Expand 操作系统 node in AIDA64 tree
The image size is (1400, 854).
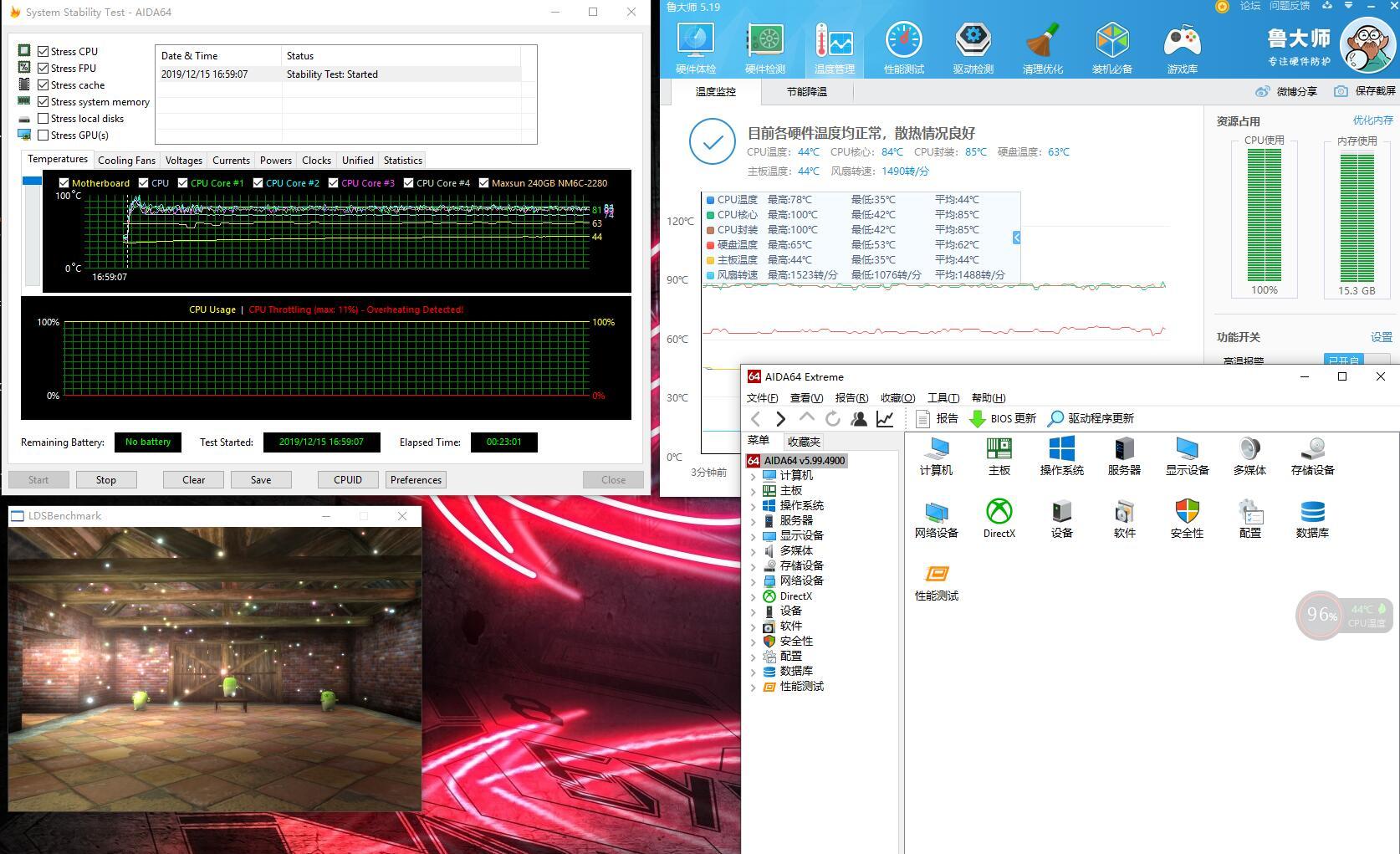point(754,506)
